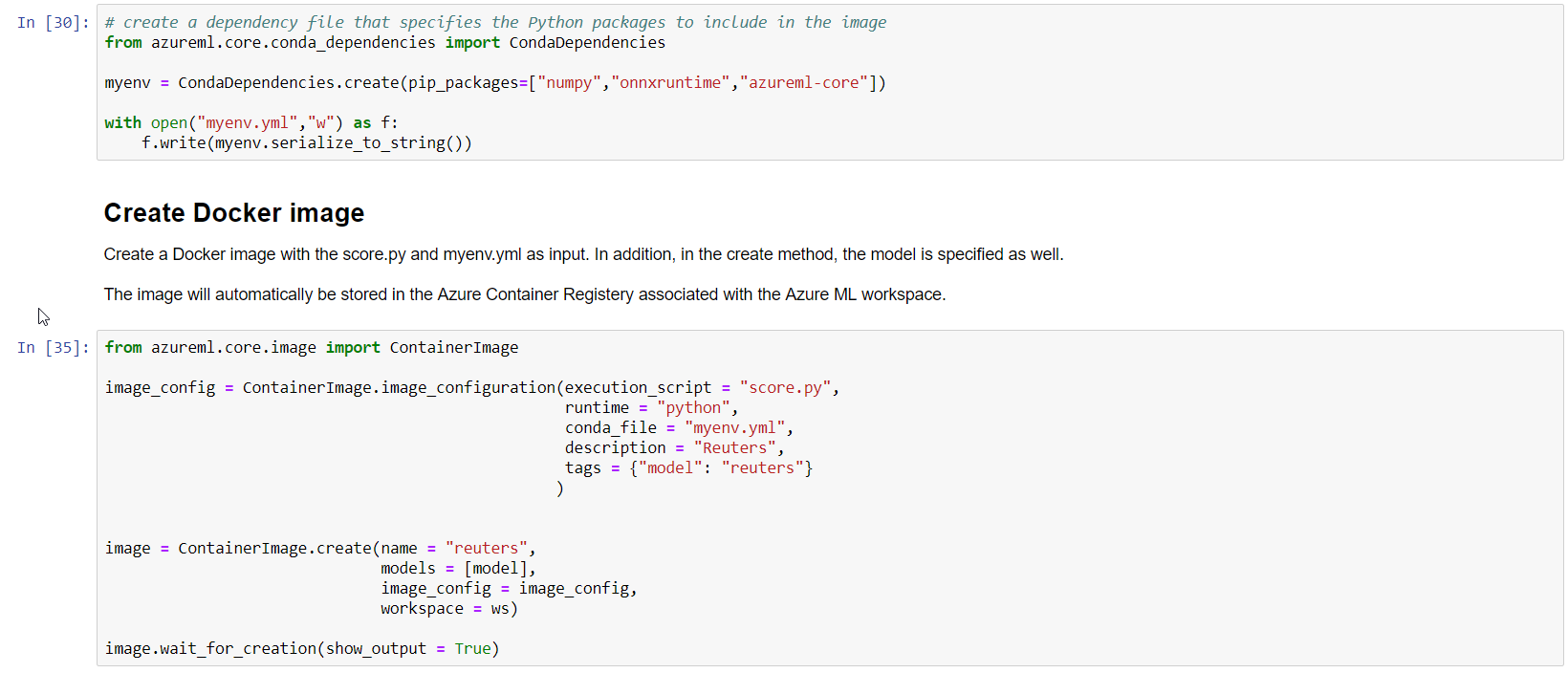
Task: Click the conda_file = "myenv.yml" line
Action: pyautogui.click(x=678, y=428)
